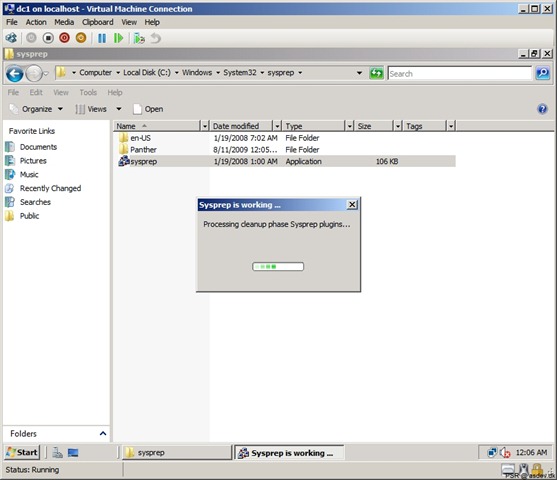The image size is (557, 480).
Task: Expand the Tags column dropdown
Action: pos(451,126)
